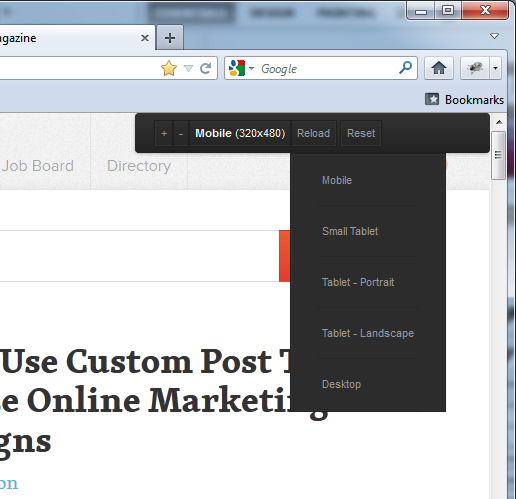Click the Google search engine logo icon
Image resolution: width=516 pixels, height=499 pixels.
click(x=237, y=68)
